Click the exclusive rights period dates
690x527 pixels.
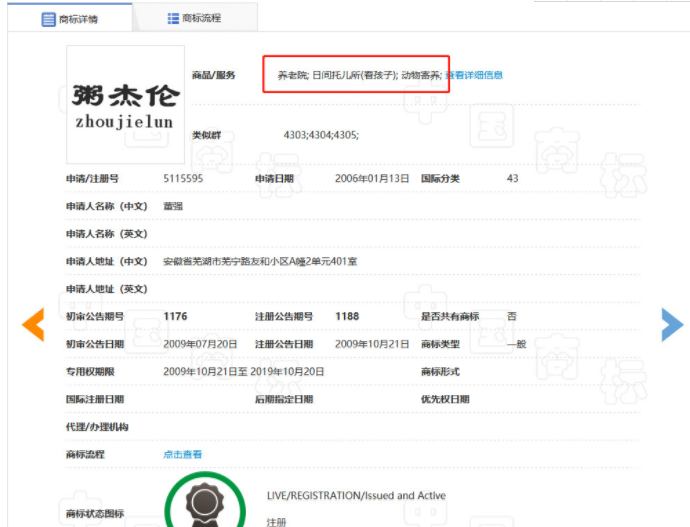point(244,371)
